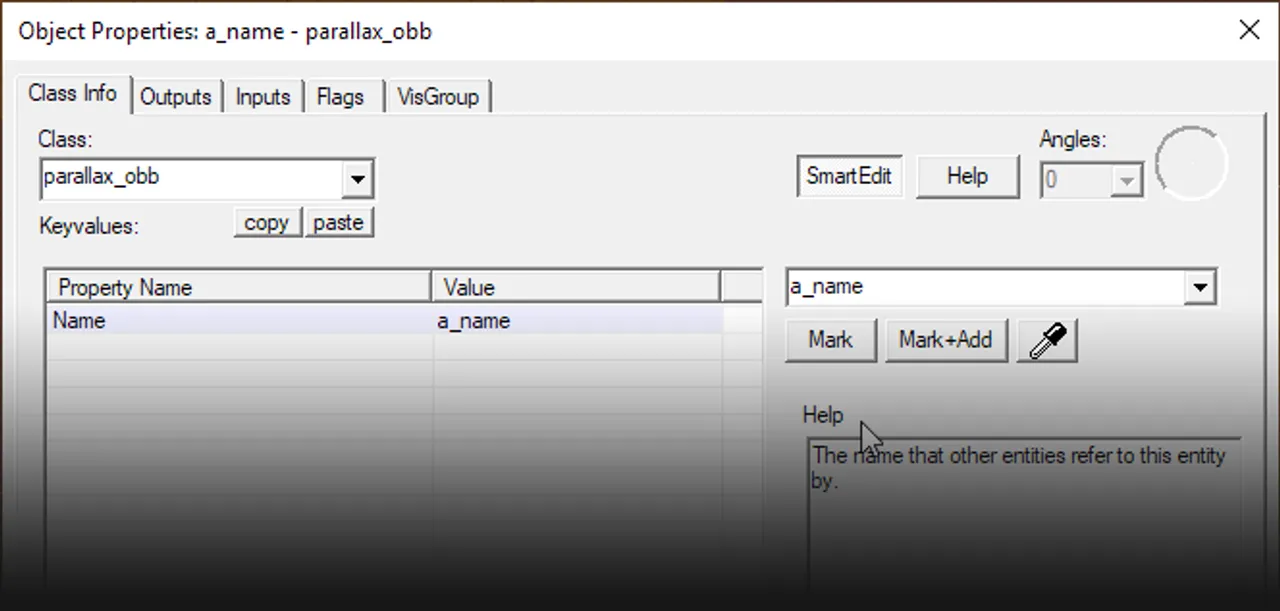Expand the a_name value dropdown arrow
The height and width of the screenshot is (611, 1280).
click(1200, 288)
